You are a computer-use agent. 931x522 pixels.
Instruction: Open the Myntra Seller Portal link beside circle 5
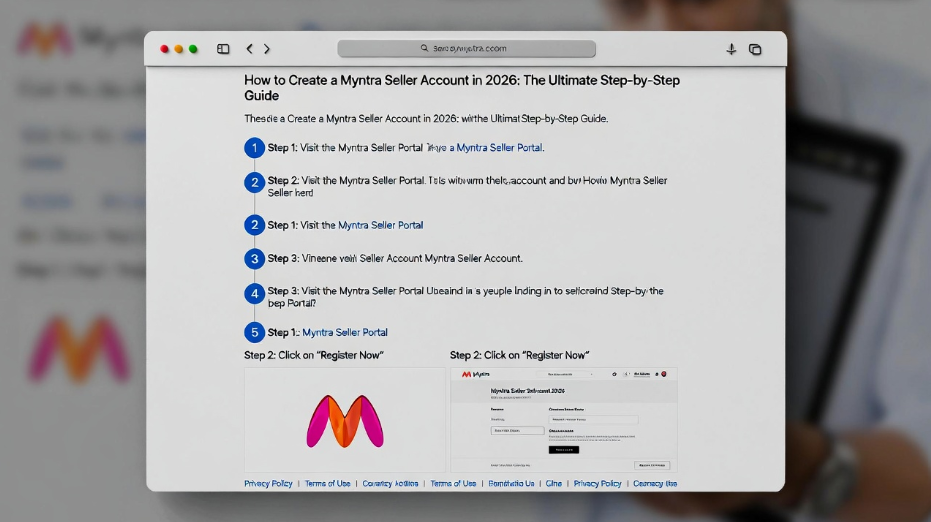(345, 332)
